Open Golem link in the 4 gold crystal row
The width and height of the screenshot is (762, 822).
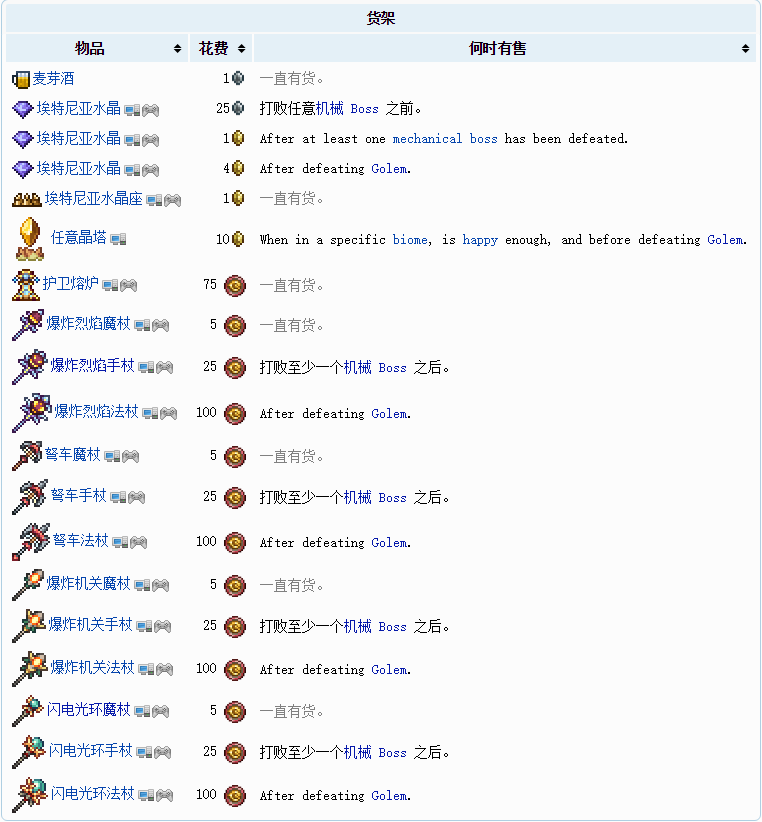point(389,169)
